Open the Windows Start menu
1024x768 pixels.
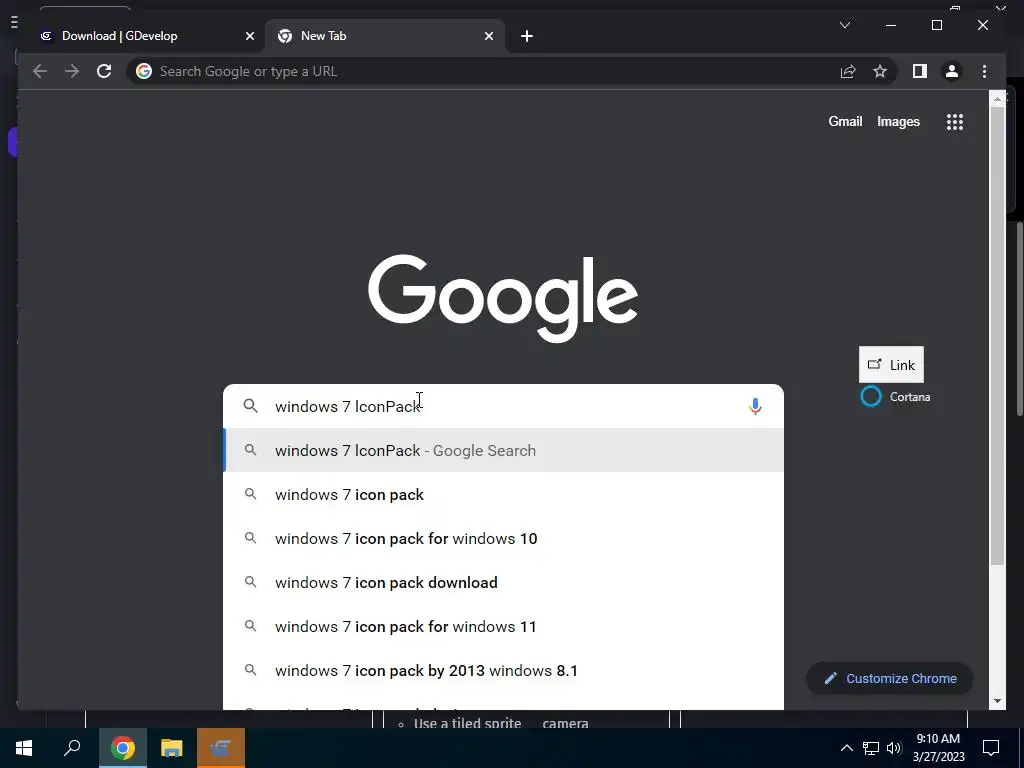pos(24,748)
